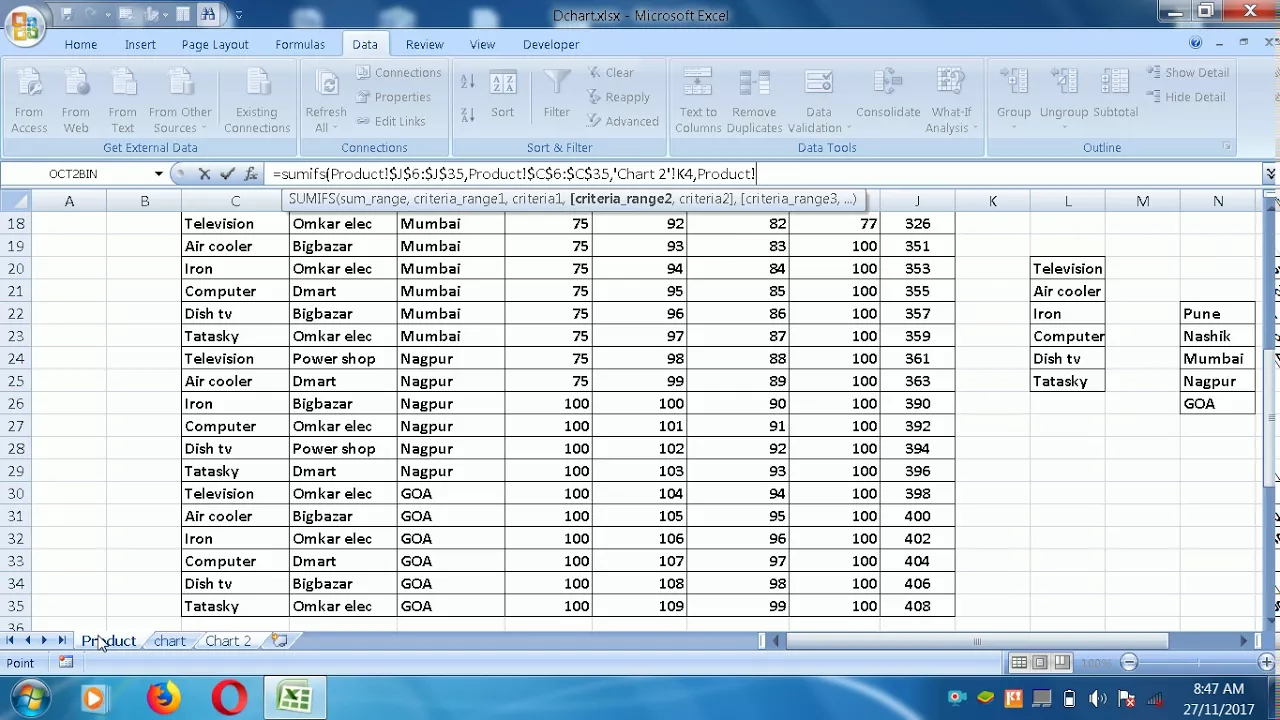Viewport: 1280px width, 720px height.
Task: Open the Name Box dropdown arrow
Action: point(158,174)
